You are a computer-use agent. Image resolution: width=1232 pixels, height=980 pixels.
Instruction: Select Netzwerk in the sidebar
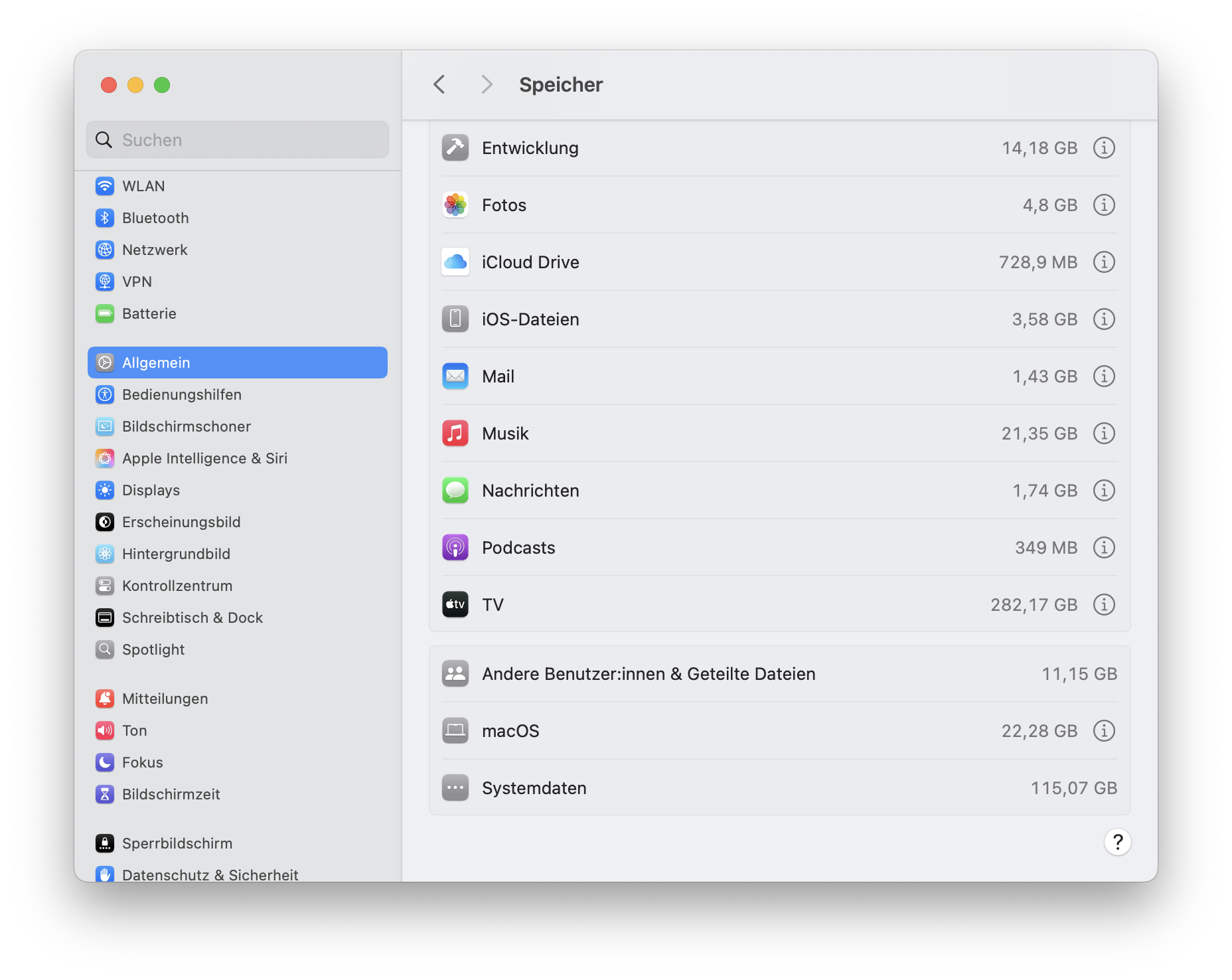tap(238, 250)
